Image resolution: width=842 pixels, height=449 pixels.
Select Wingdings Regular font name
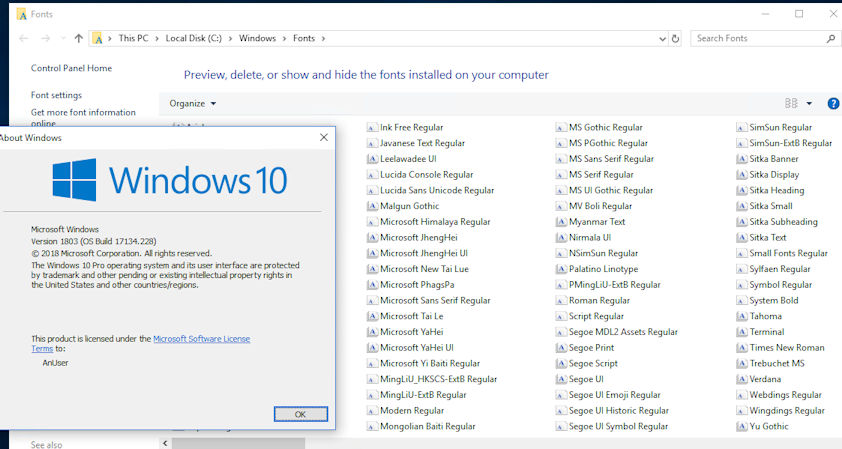coord(787,411)
